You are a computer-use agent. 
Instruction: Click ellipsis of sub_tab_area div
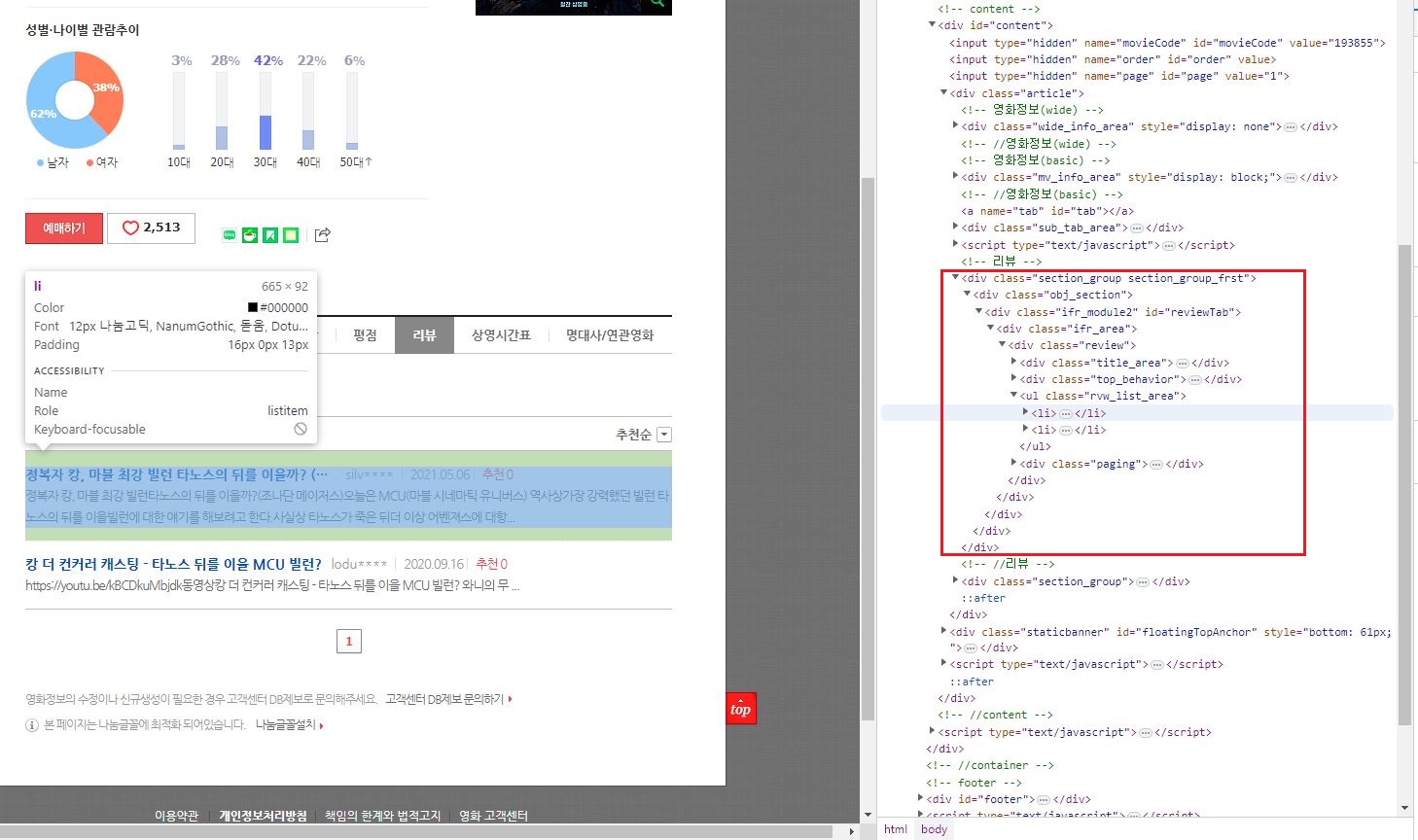pyautogui.click(x=1136, y=228)
